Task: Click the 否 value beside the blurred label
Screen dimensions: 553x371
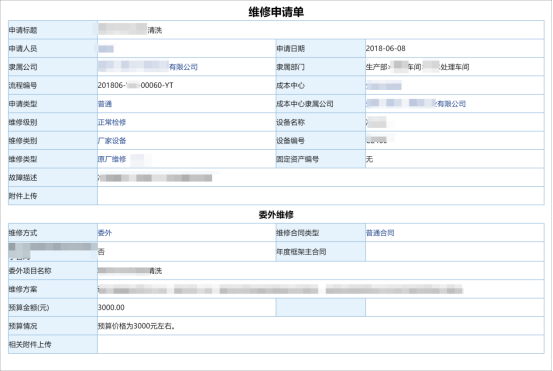Action: tap(101, 251)
